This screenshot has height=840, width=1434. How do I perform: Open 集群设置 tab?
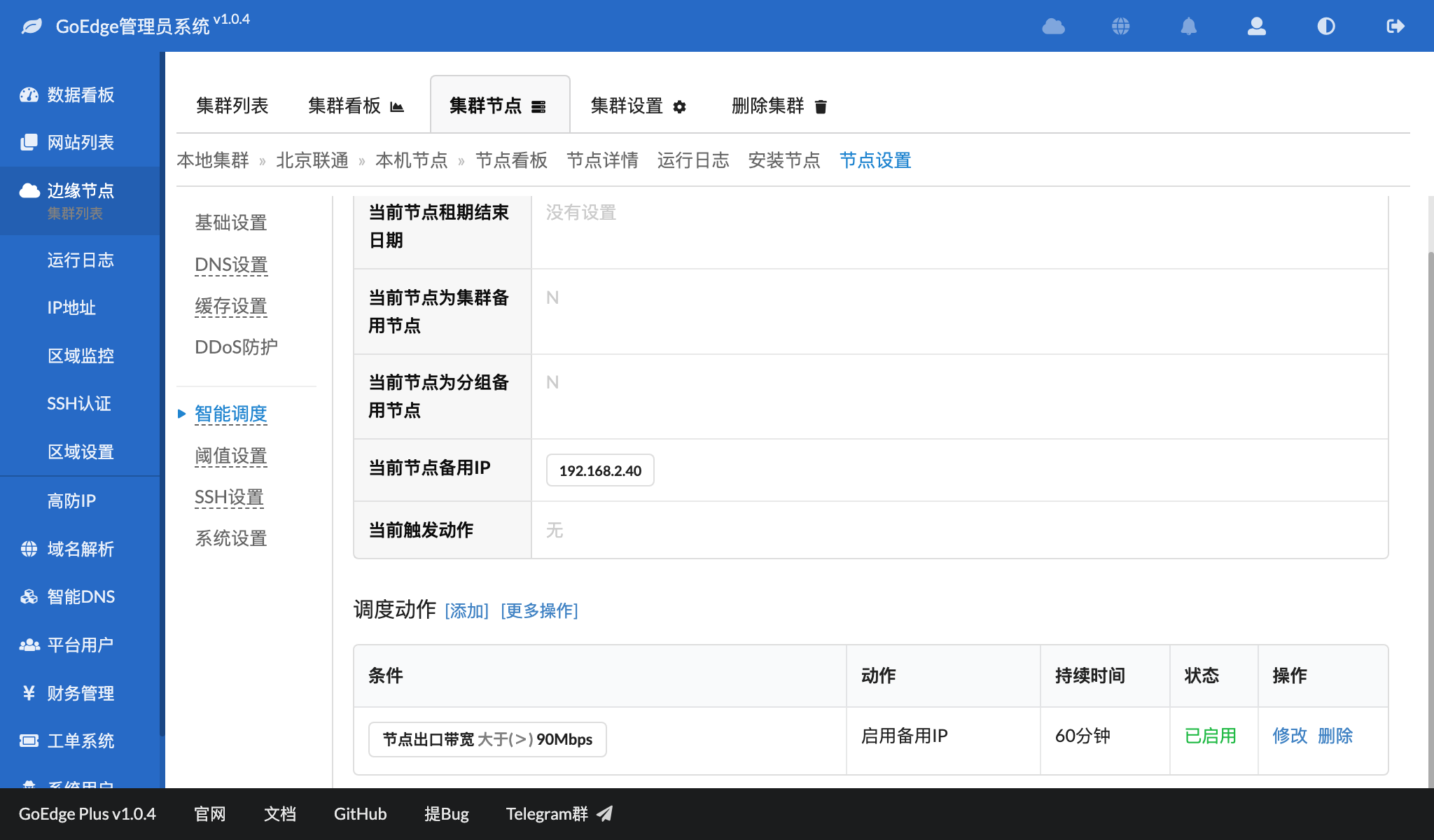[x=639, y=106]
